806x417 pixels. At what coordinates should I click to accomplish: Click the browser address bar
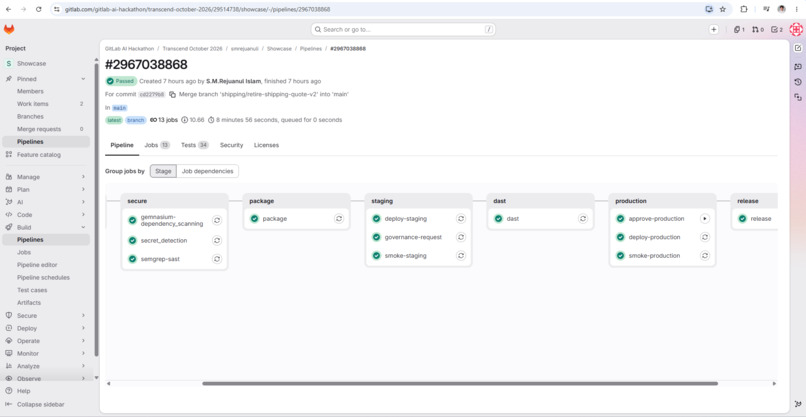click(380, 9)
